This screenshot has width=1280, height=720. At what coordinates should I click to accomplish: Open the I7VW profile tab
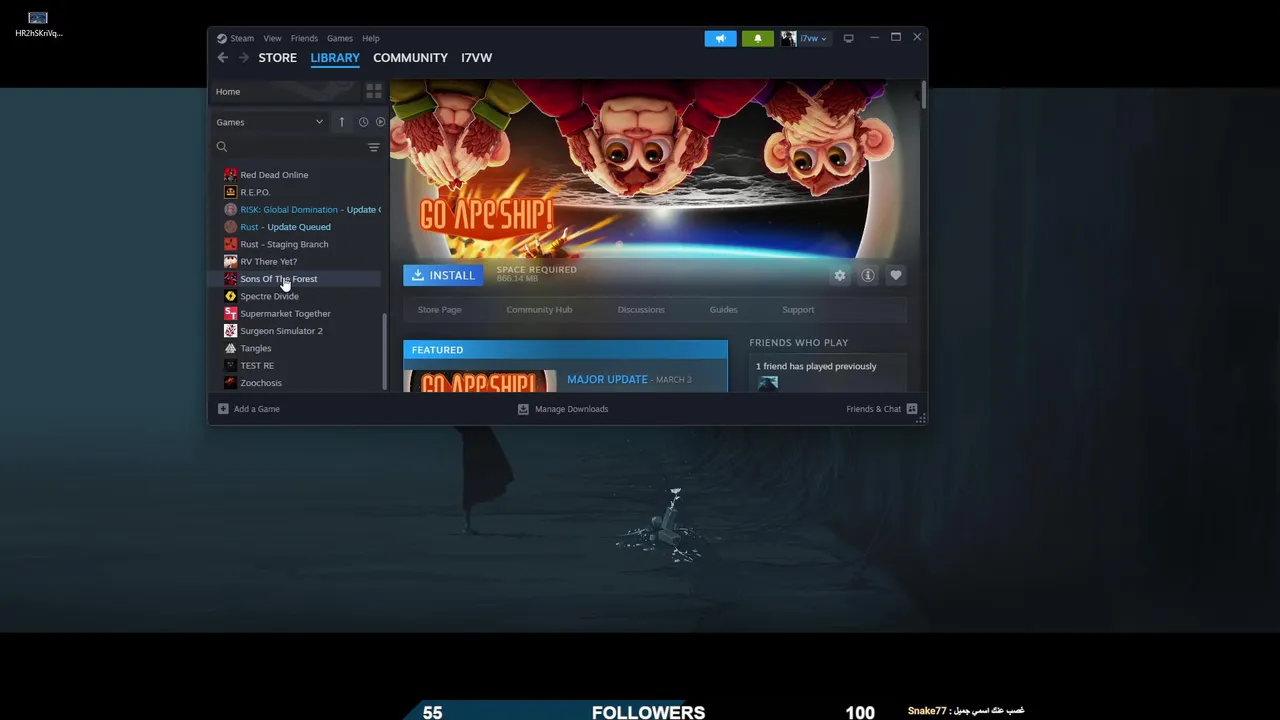coord(476,58)
